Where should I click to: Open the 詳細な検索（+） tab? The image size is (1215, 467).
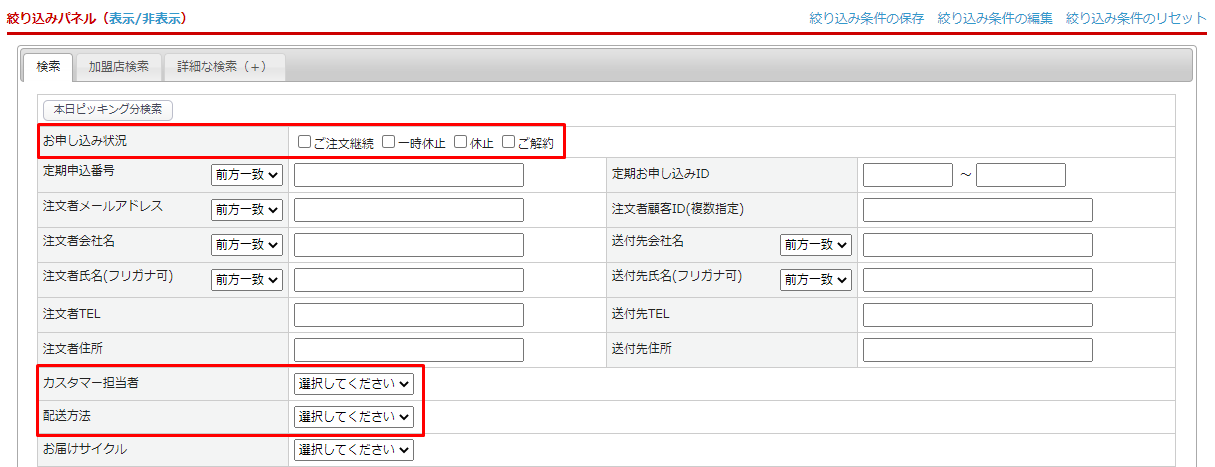coord(222,67)
